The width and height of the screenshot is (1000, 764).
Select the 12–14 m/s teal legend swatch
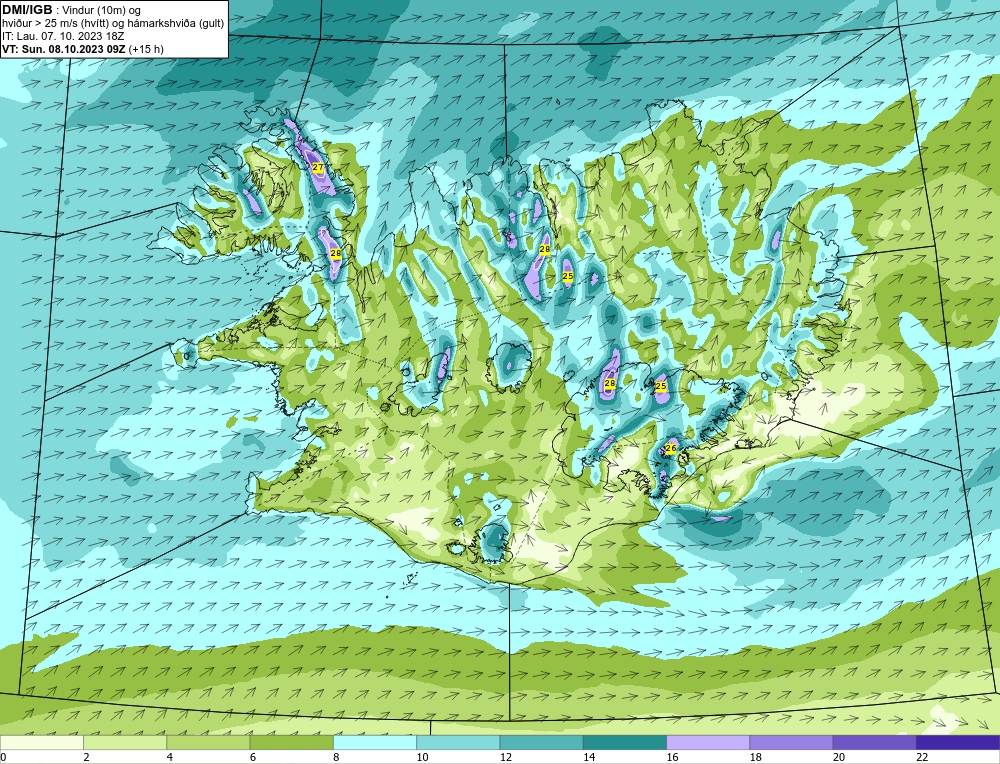[541, 742]
